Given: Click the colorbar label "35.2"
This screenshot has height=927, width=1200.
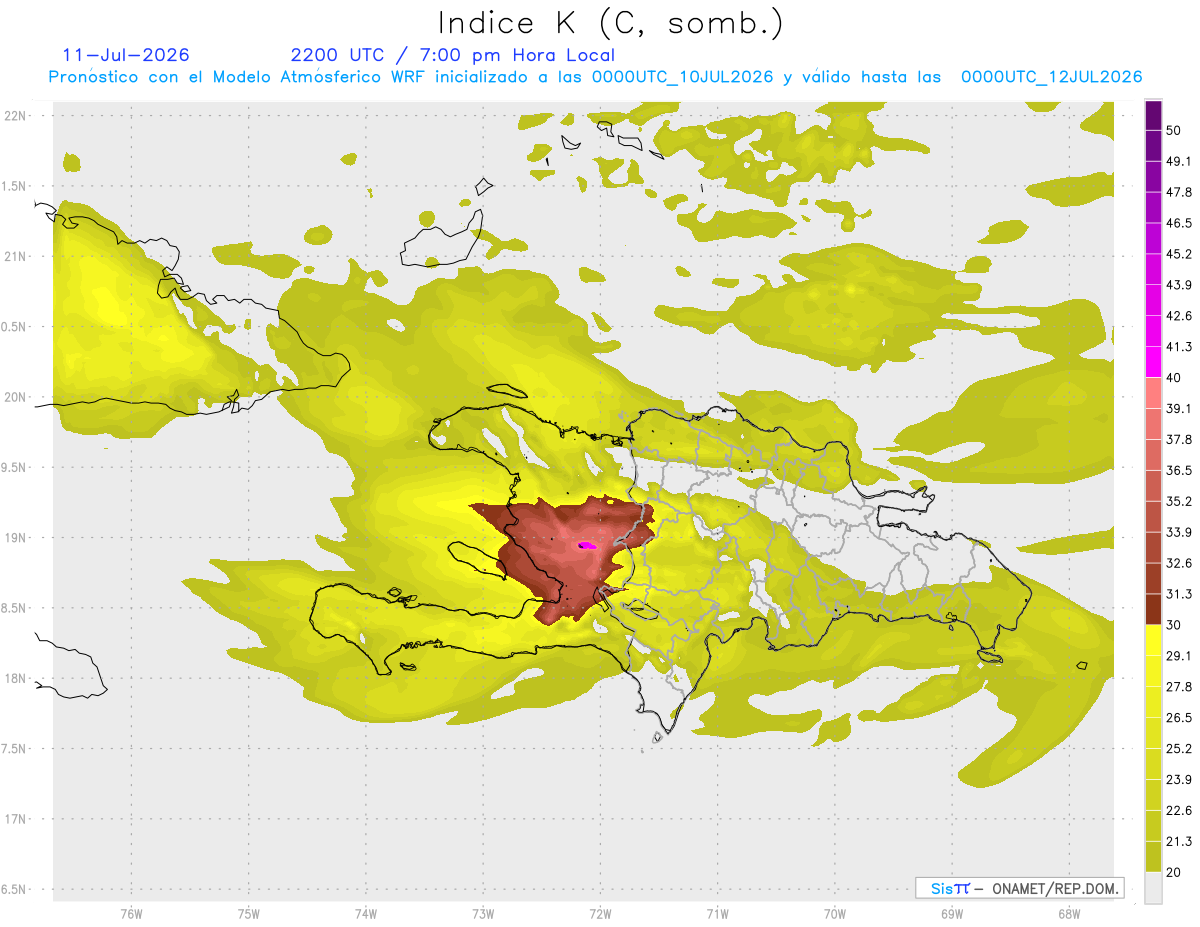Looking at the screenshot, I should pyautogui.click(x=1178, y=501).
